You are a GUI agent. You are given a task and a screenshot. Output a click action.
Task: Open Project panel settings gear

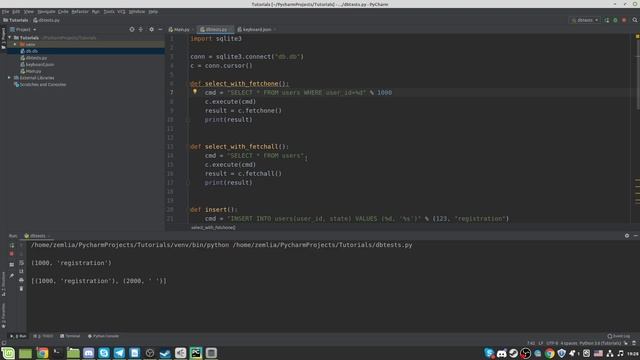151,29
